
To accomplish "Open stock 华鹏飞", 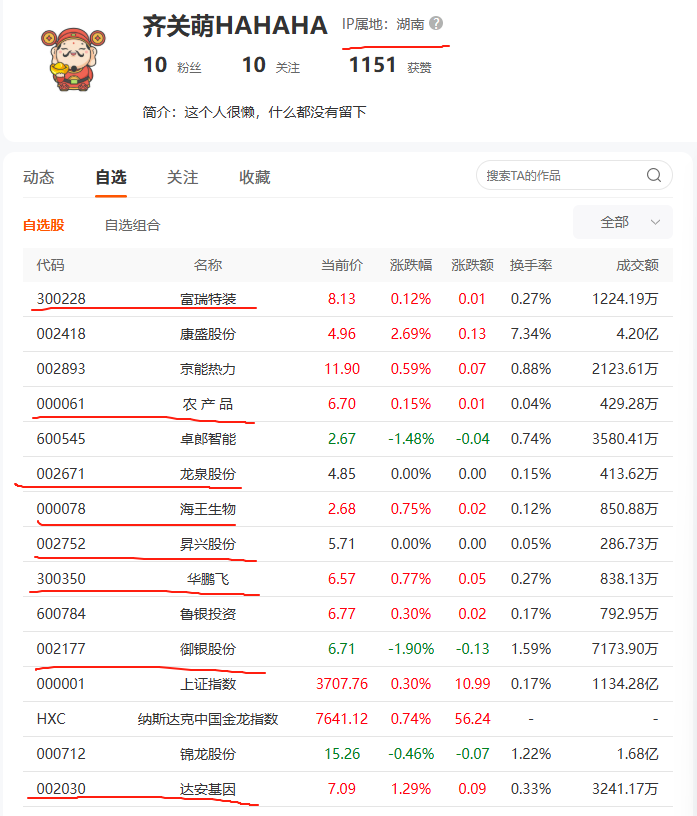I will point(208,579).
